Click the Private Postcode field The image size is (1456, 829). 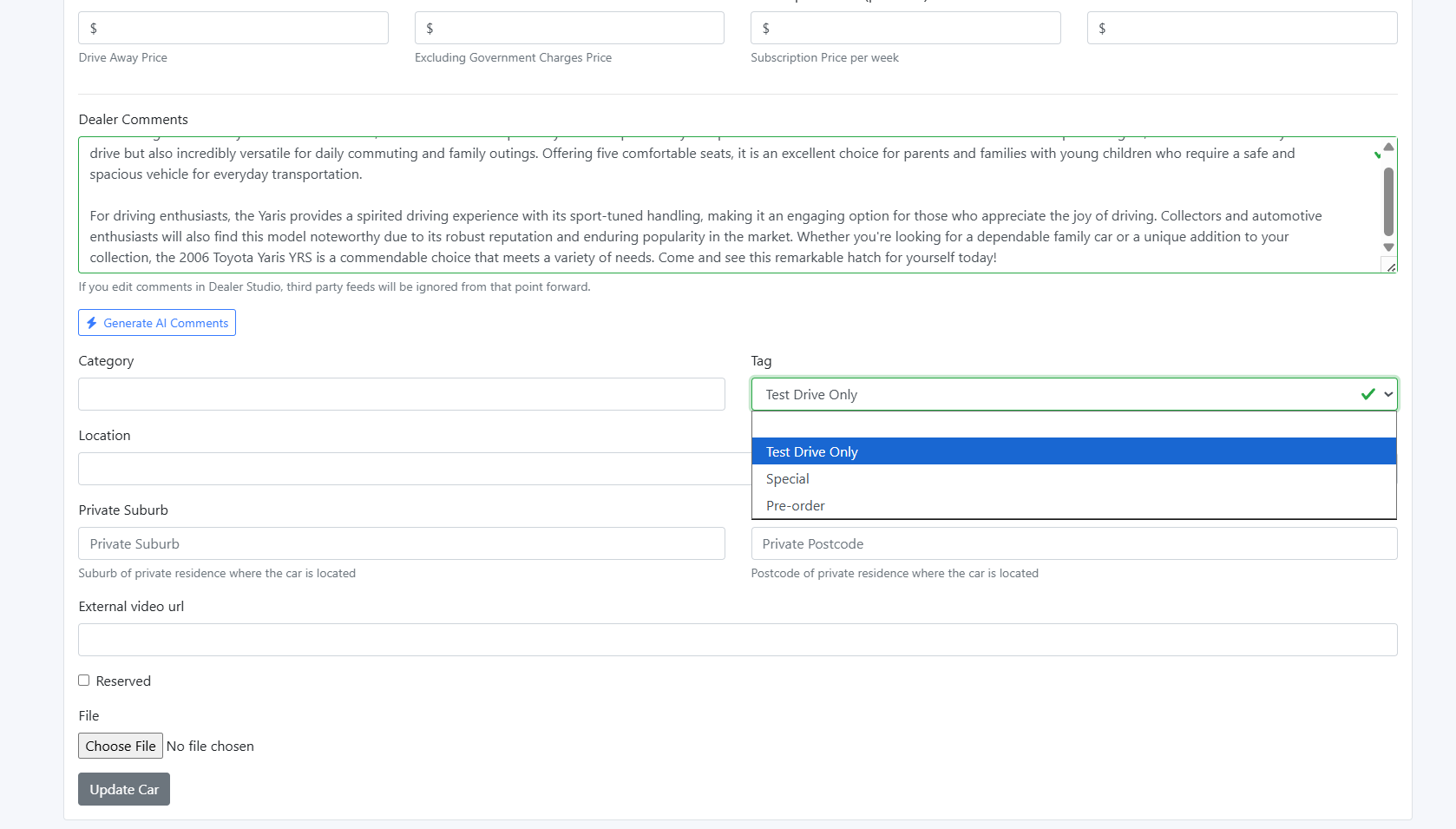1073,543
